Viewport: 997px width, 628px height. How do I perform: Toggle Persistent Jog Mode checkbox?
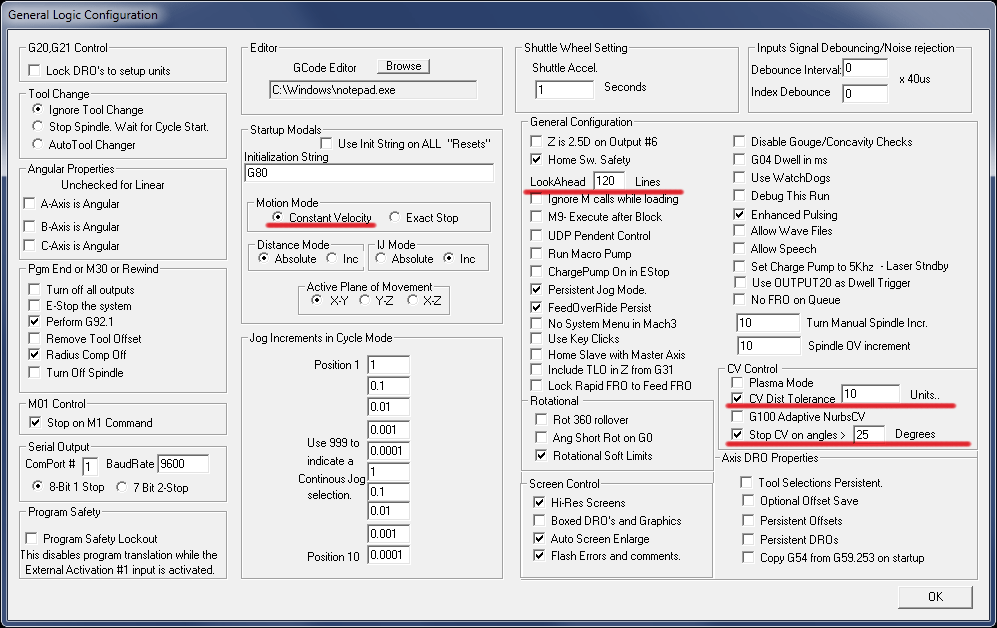pyautogui.click(x=536, y=289)
